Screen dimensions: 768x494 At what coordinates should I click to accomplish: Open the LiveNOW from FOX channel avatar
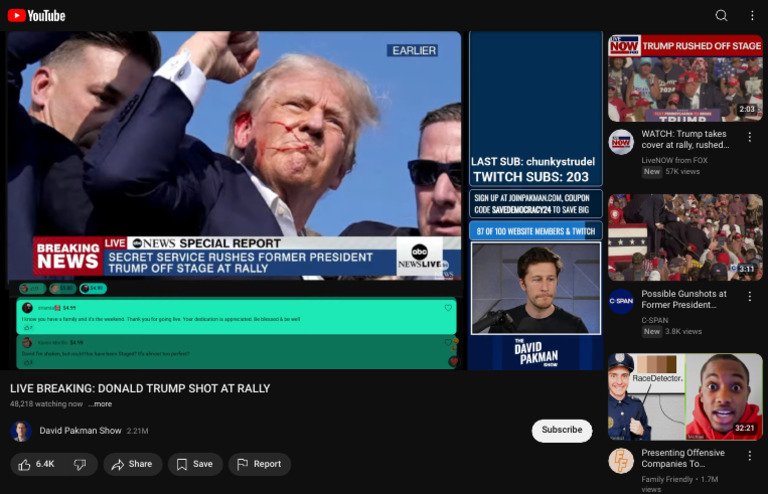pos(621,142)
